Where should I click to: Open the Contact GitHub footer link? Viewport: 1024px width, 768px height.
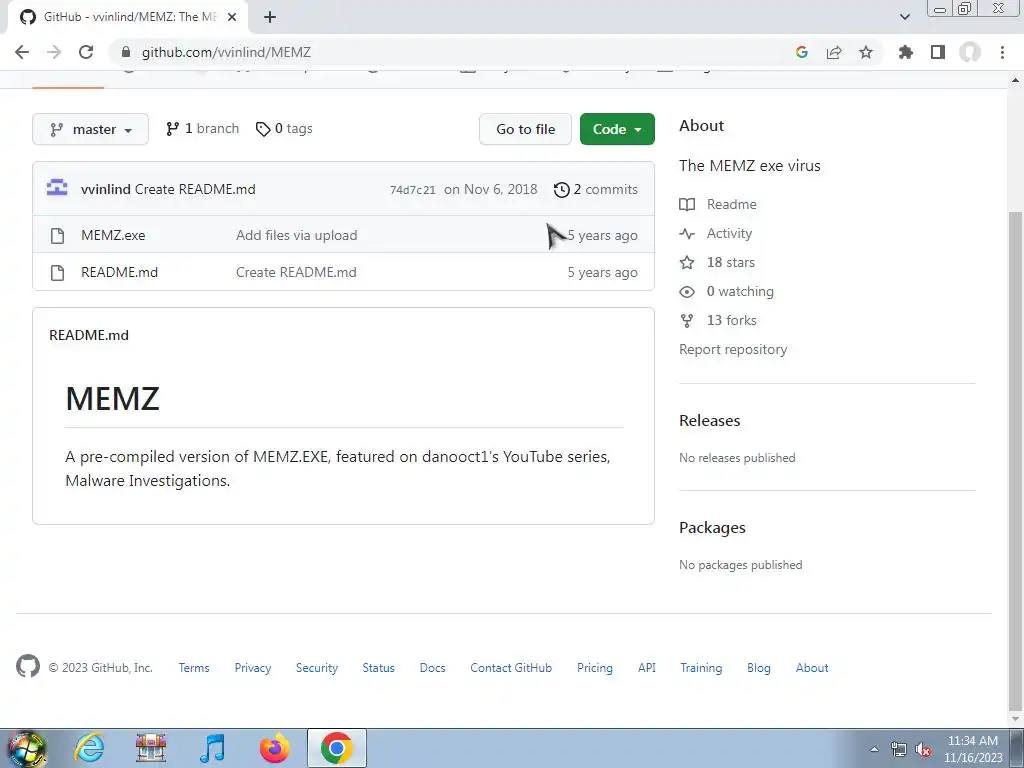coord(511,668)
